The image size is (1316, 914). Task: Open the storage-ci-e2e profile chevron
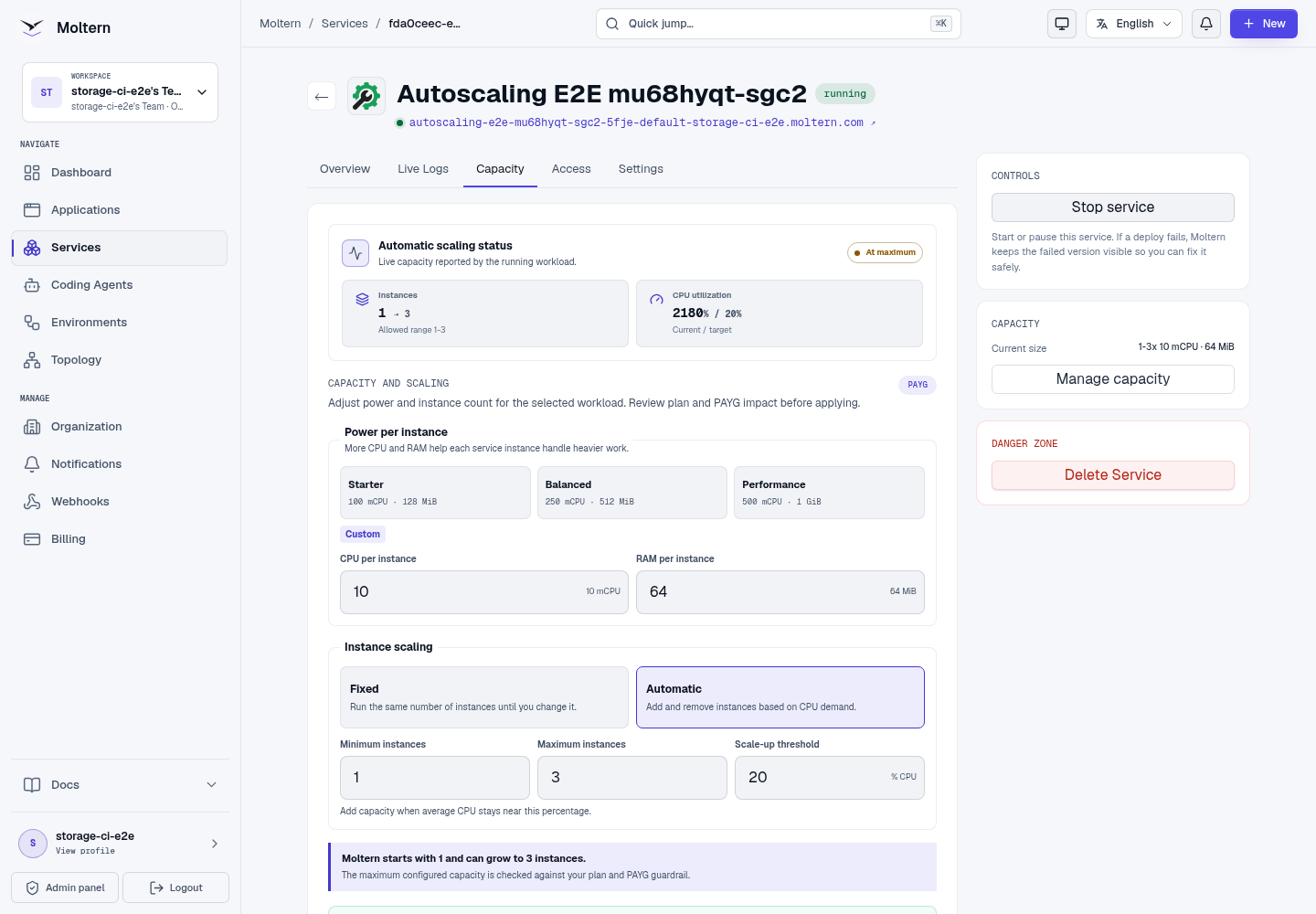[x=215, y=844]
